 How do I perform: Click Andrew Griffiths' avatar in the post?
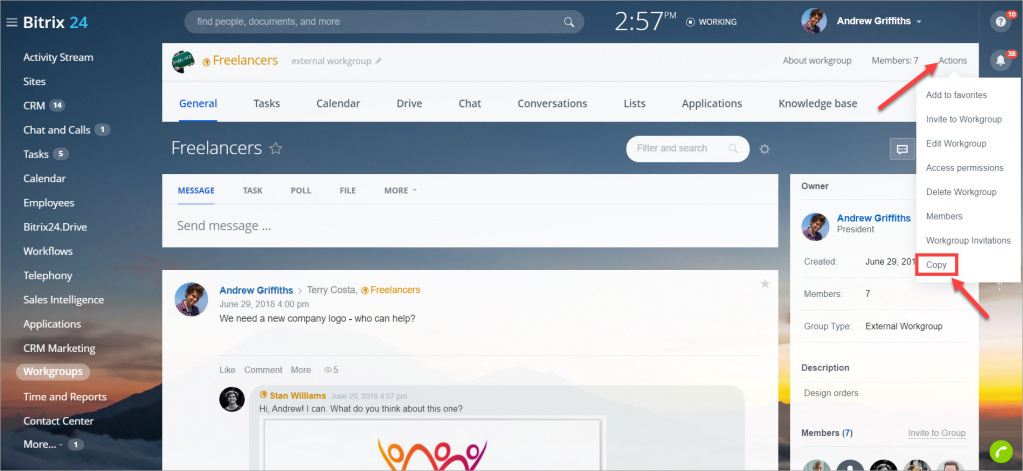pyautogui.click(x=191, y=299)
